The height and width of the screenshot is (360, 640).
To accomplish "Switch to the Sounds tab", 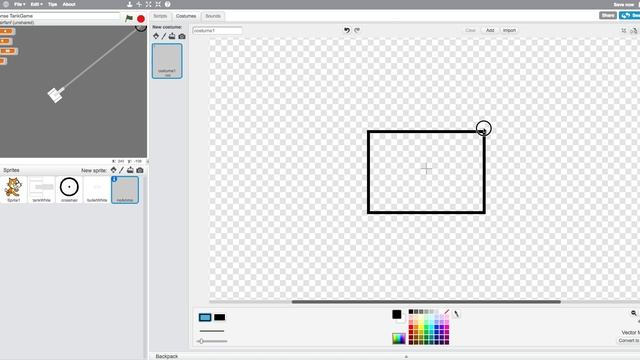I will [213, 16].
